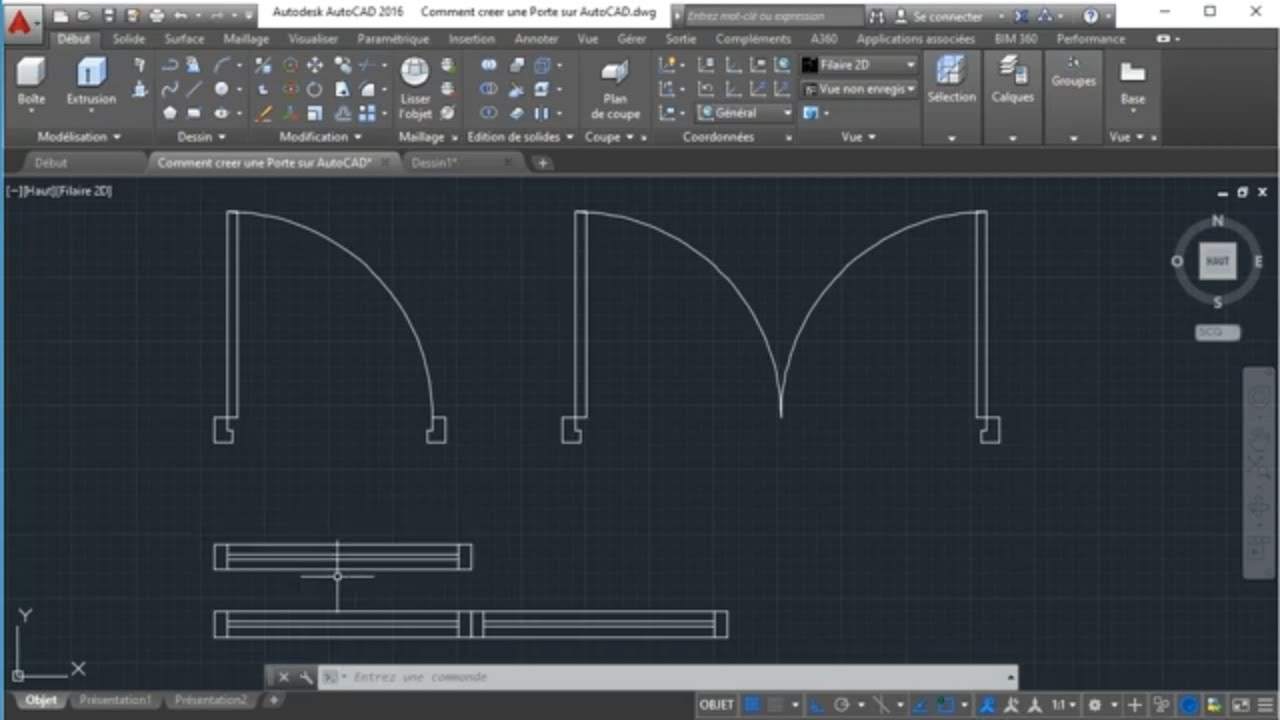Switch to the Présentation2 layout tab

point(210,700)
